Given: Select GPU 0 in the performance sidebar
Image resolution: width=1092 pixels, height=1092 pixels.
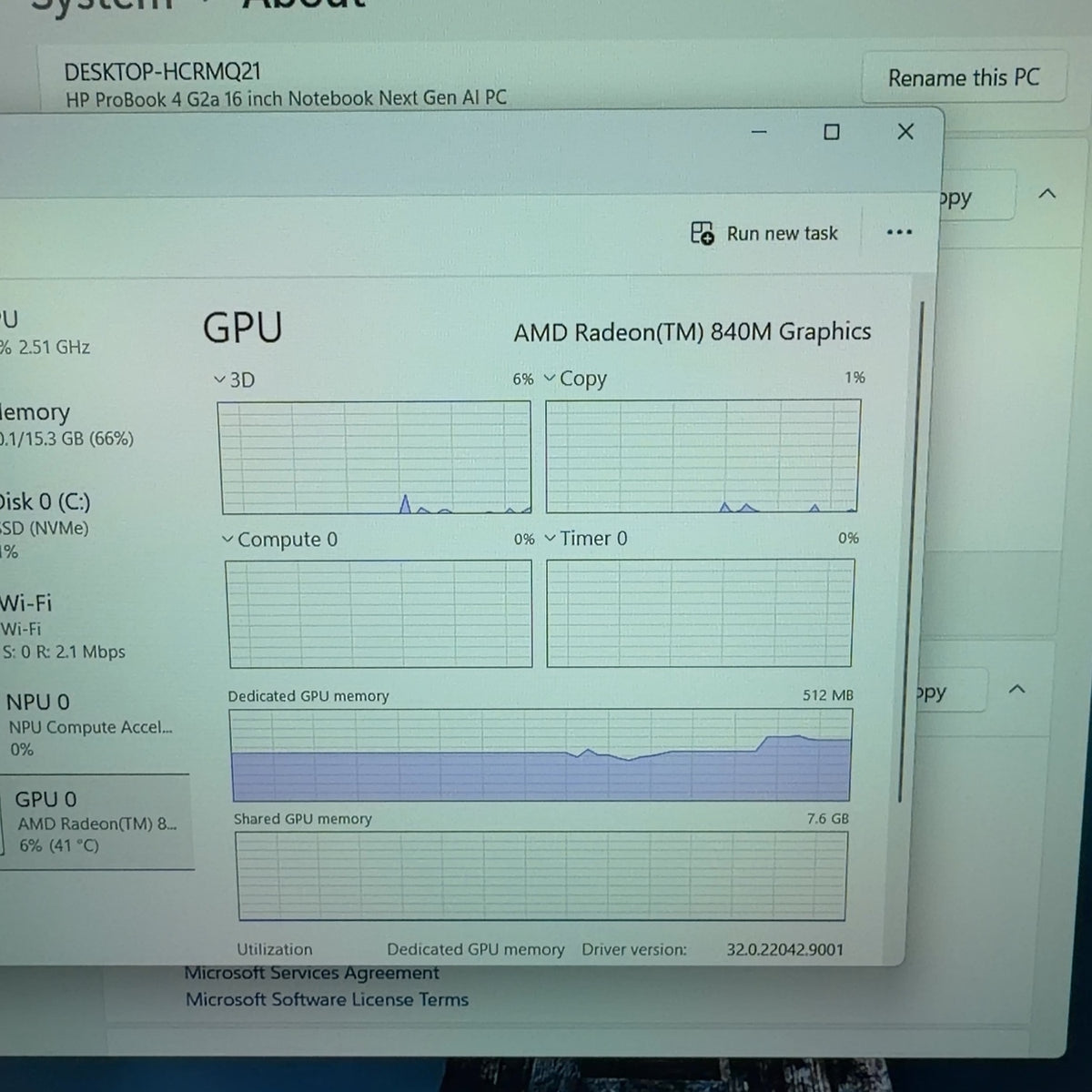Looking at the screenshot, I should point(96,822).
